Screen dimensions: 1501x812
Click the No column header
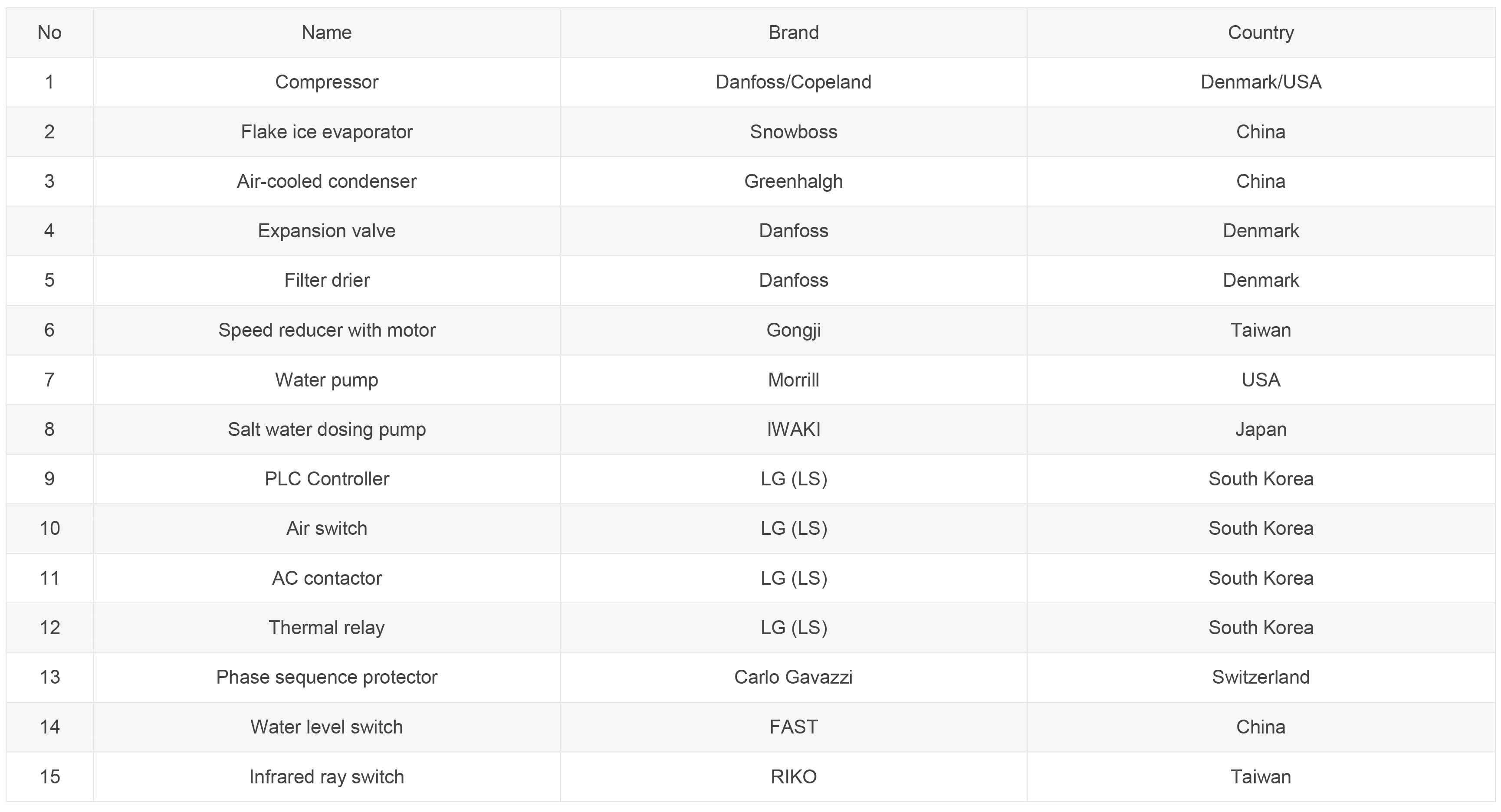pos(49,33)
